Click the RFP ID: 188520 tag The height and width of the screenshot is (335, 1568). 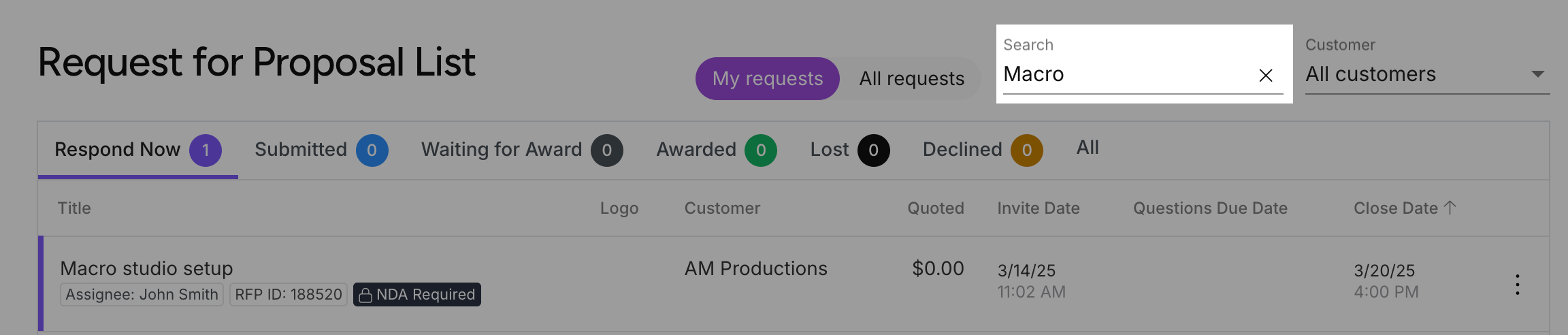[x=289, y=295]
